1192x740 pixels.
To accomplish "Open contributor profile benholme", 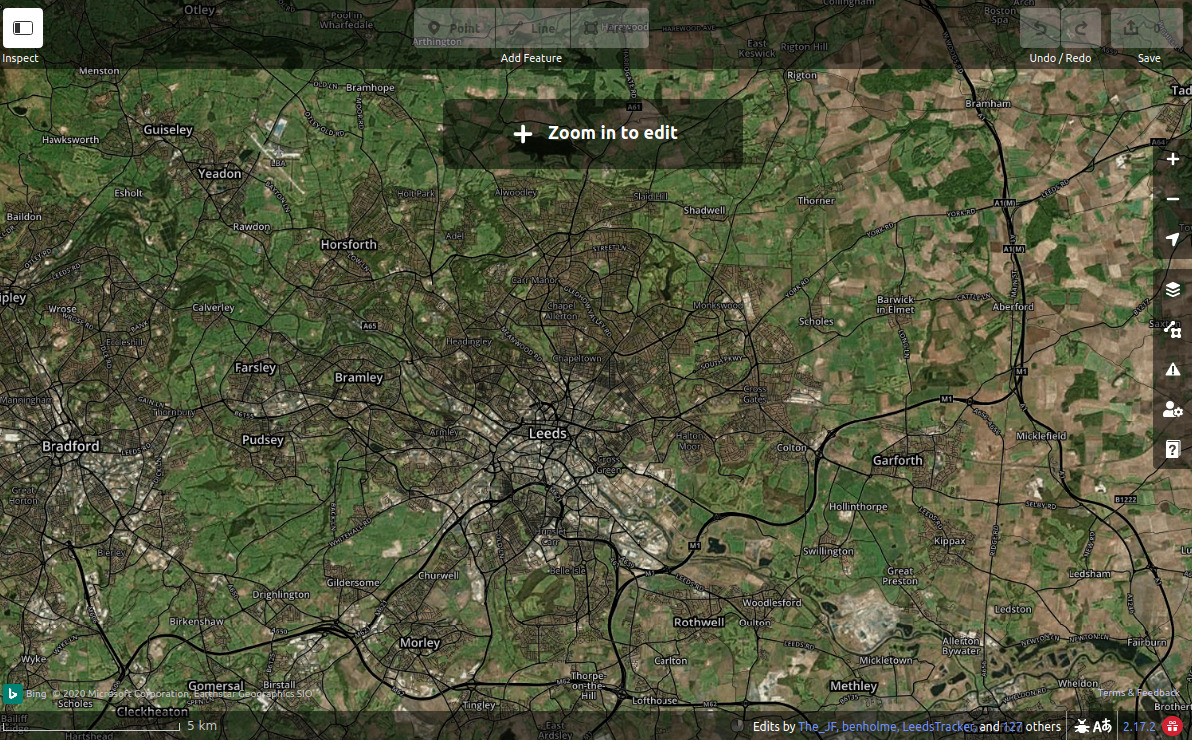I will click(868, 726).
